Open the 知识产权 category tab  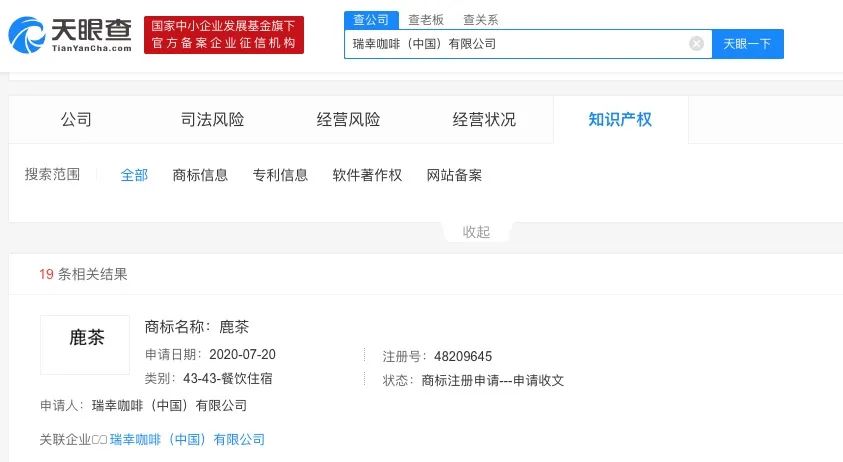tap(620, 119)
